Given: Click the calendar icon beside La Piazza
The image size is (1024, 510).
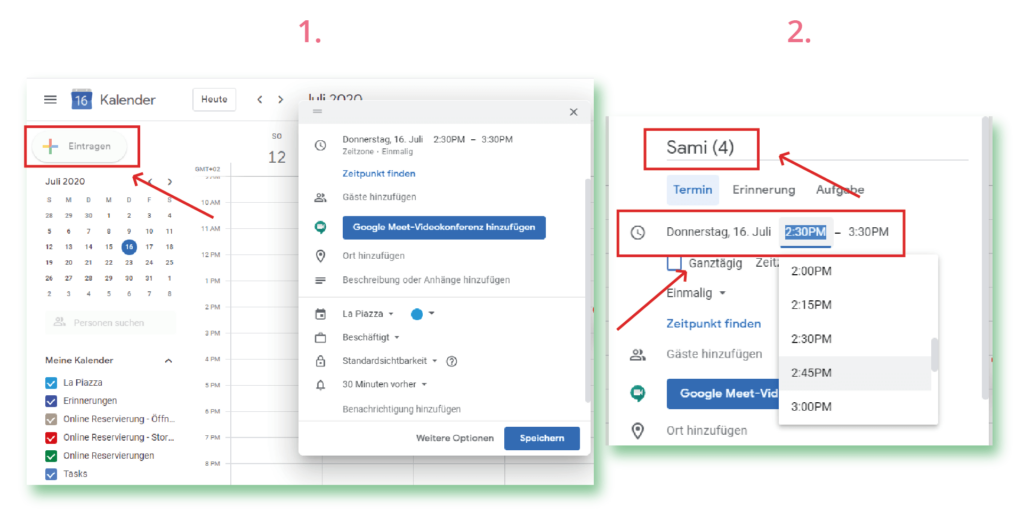Looking at the screenshot, I should 320,314.
